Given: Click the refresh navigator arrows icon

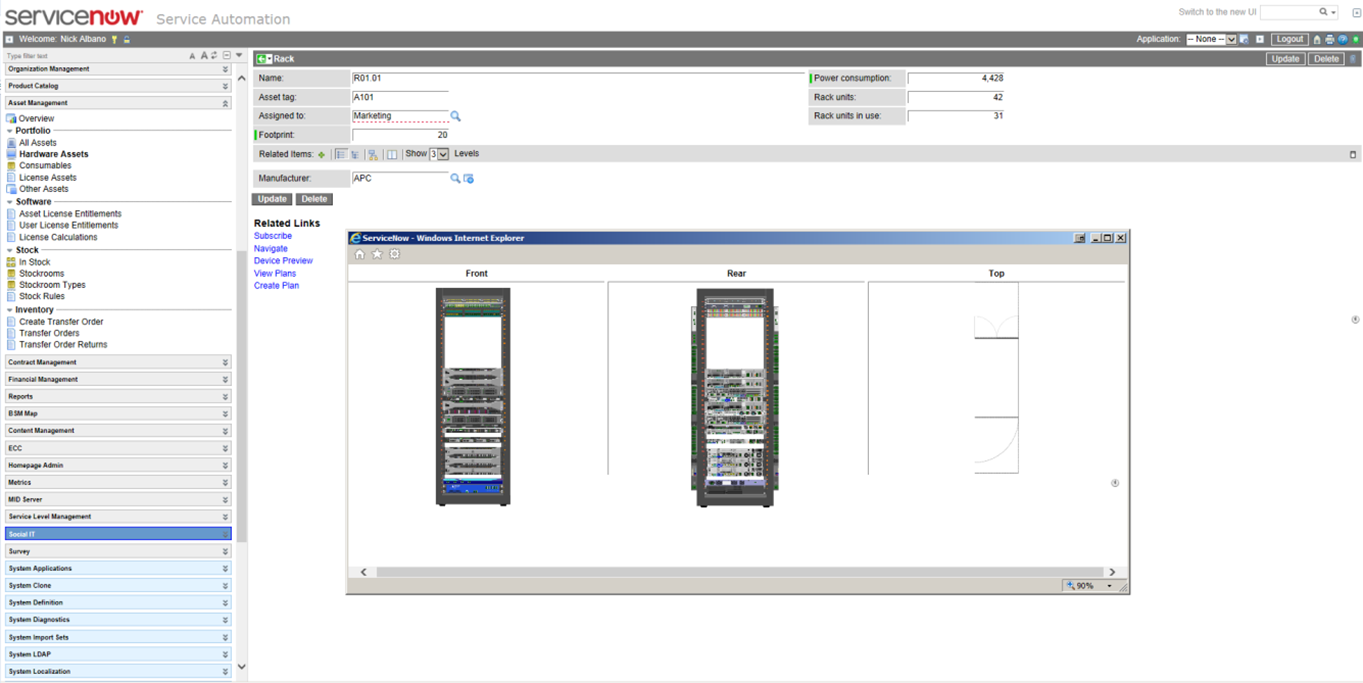Looking at the screenshot, I should (214, 55).
